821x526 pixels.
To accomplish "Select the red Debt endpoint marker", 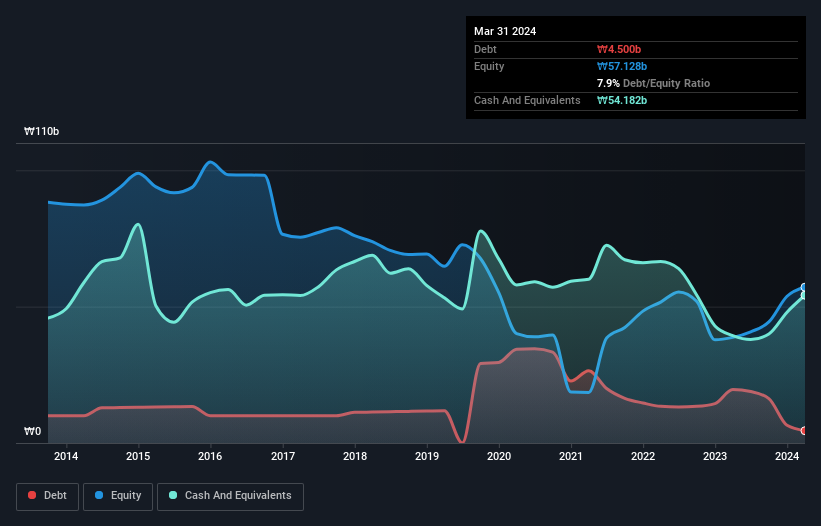I will [x=804, y=431].
